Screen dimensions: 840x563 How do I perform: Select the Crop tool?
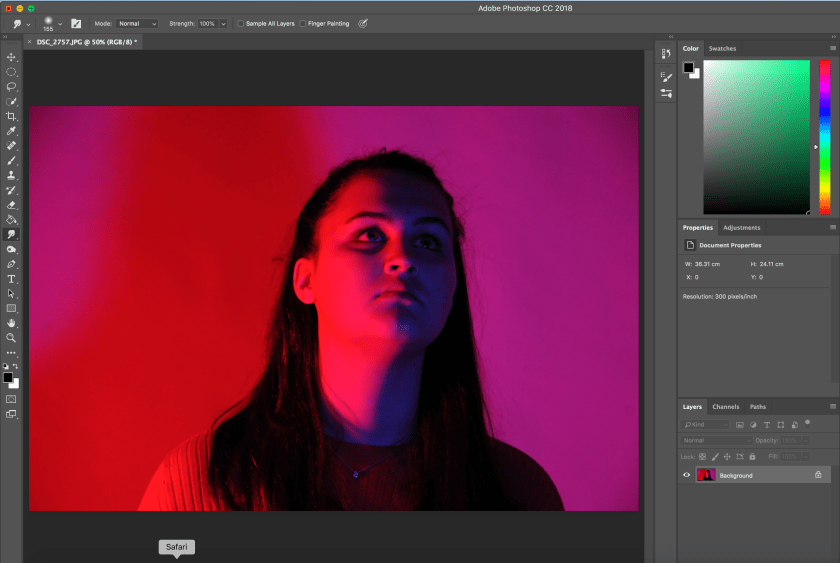tap(11, 116)
